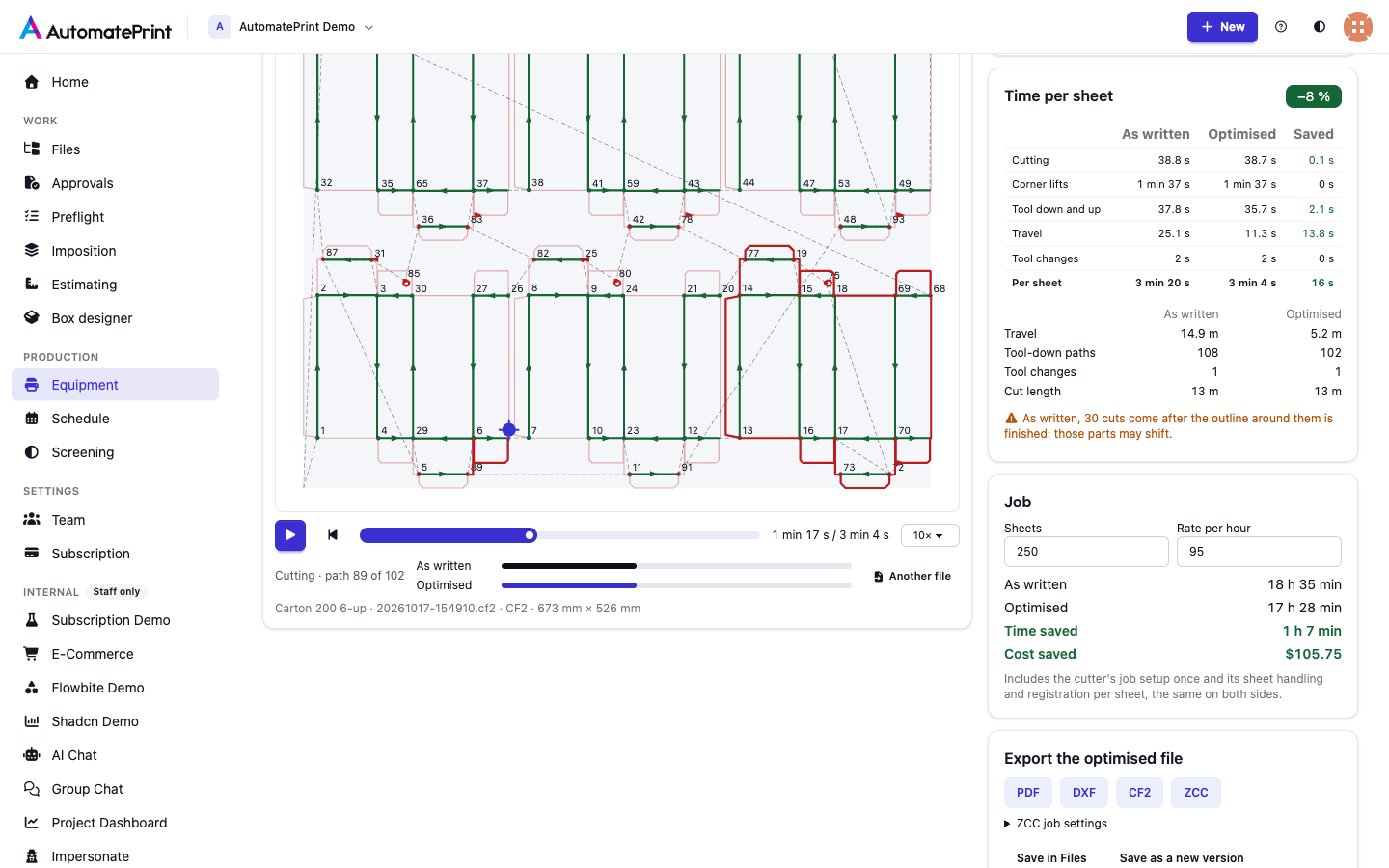
Task: Export as CF2 format
Action: [1140, 793]
